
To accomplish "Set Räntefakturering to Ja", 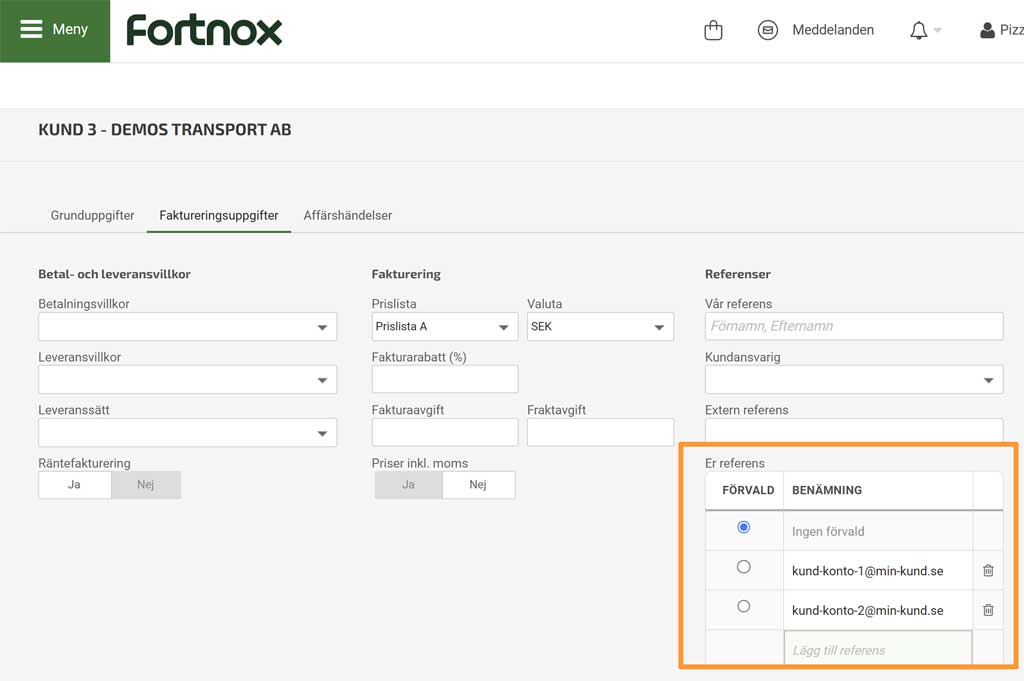I will [74, 485].
